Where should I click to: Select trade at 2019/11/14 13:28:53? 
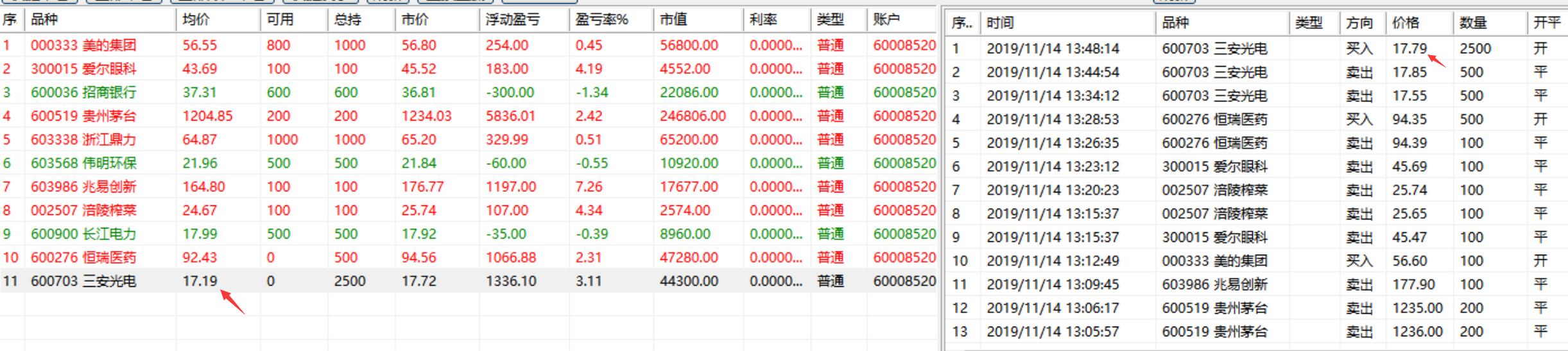coord(1257,119)
